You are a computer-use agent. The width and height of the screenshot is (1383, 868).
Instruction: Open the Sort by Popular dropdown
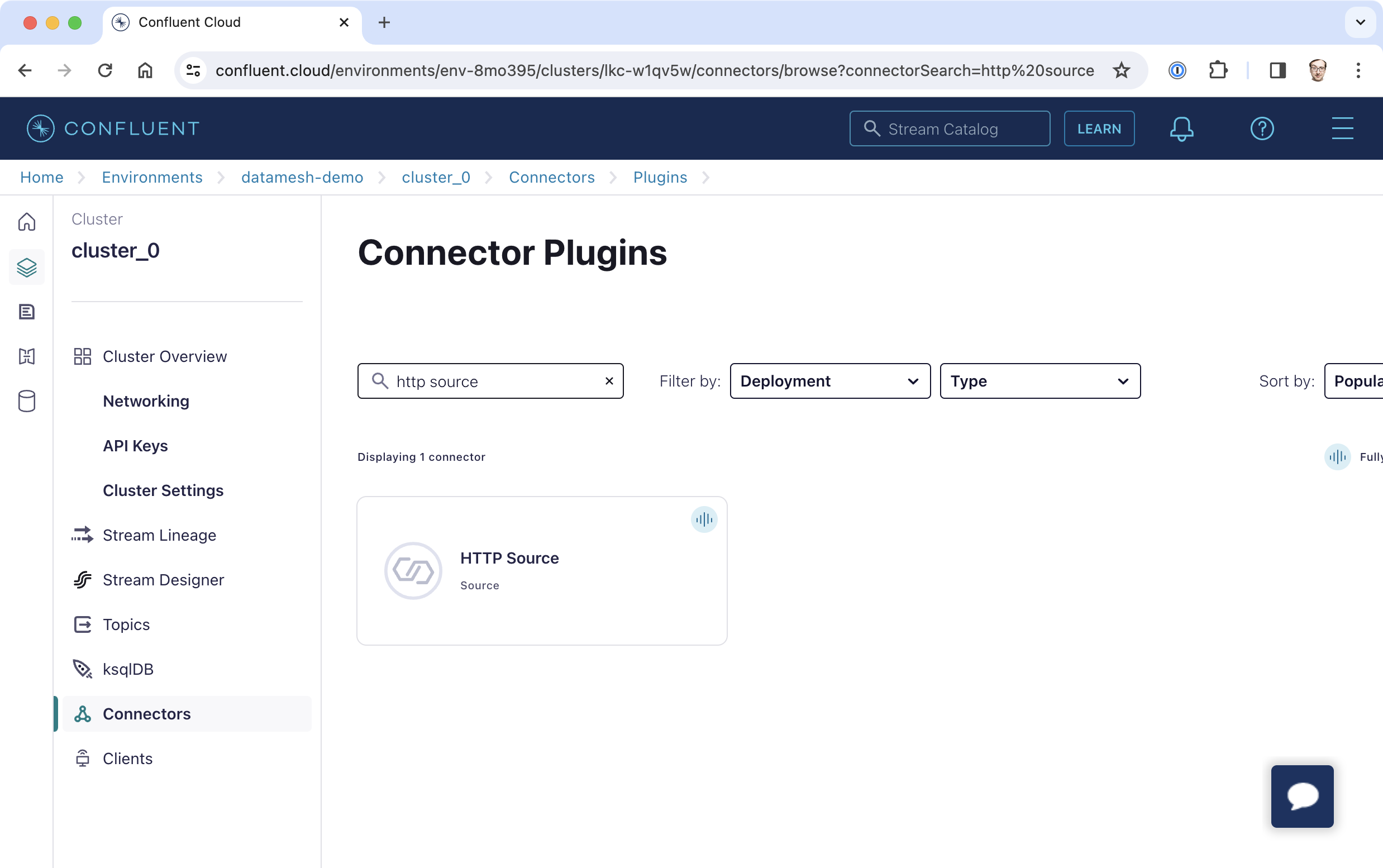click(1355, 381)
